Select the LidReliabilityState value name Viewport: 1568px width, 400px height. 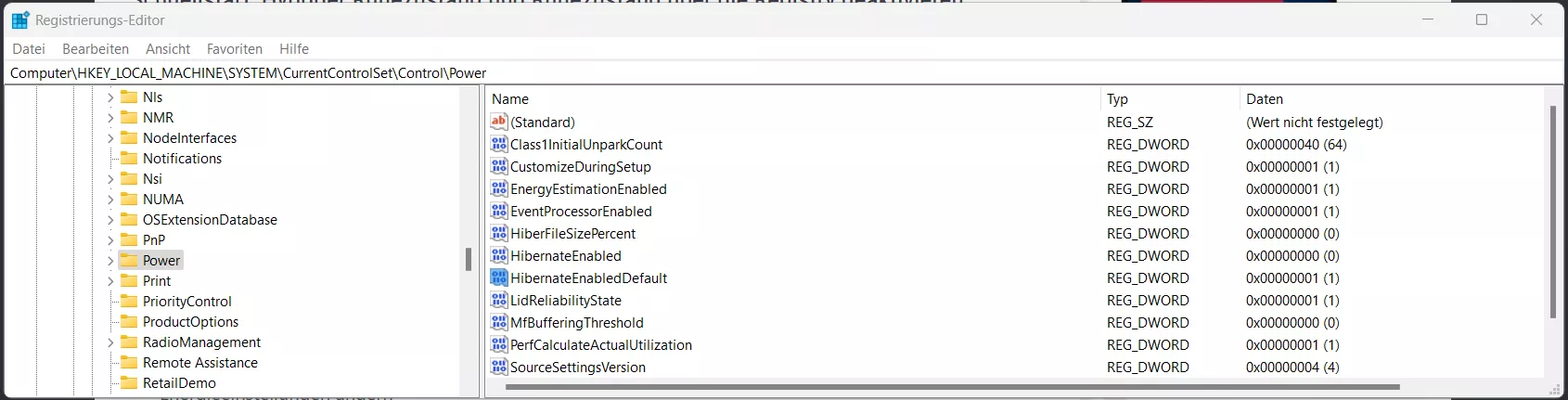(x=566, y=300)
